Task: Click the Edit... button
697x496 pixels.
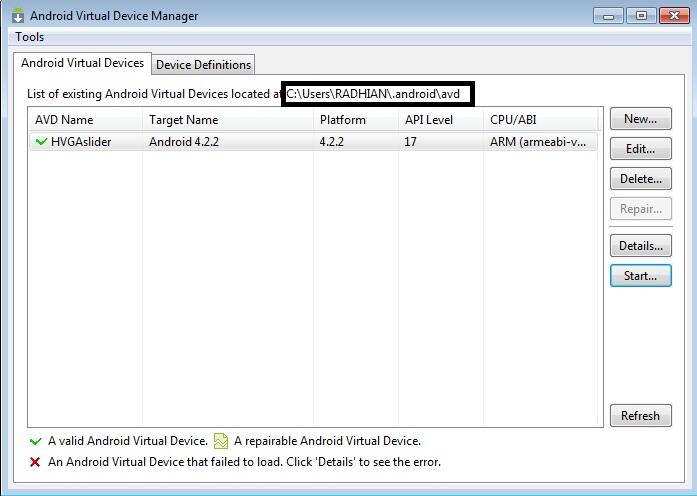Action: tap(640, 149)
